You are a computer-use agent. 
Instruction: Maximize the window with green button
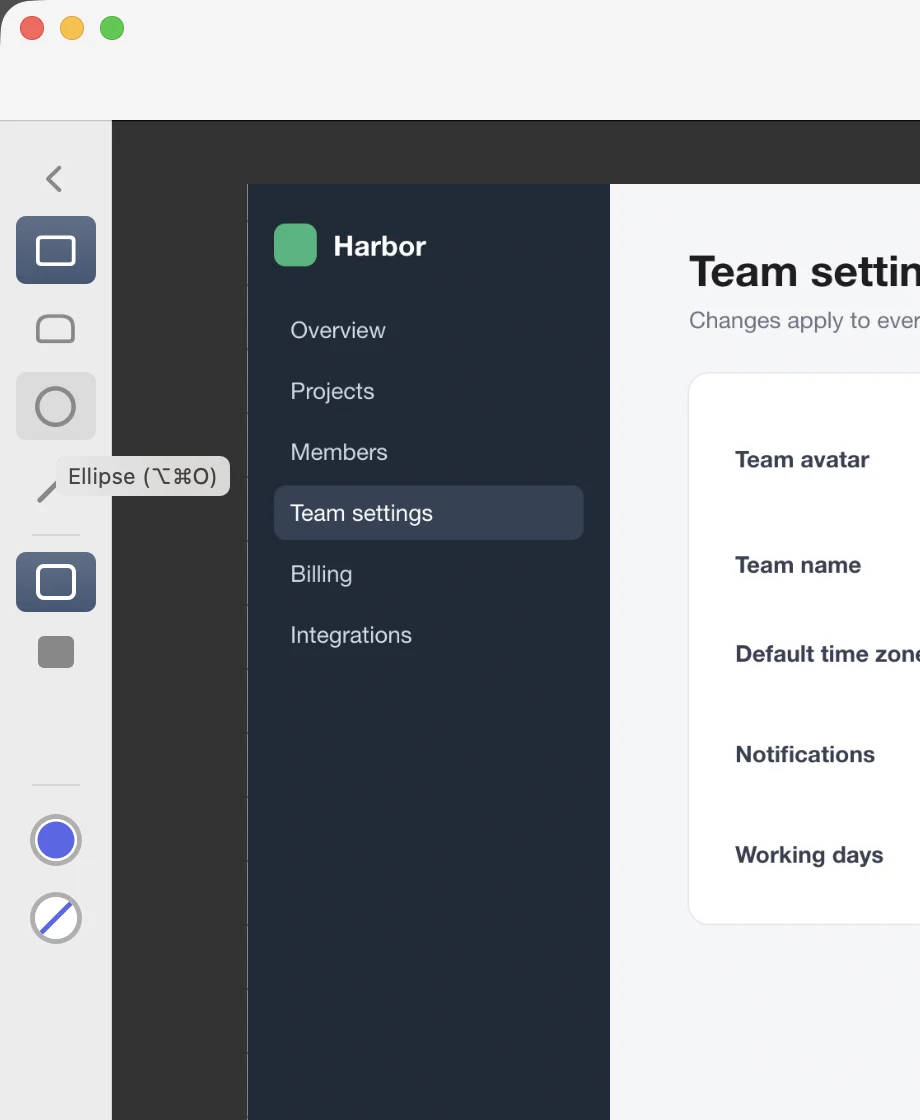(x=112, y=29)
